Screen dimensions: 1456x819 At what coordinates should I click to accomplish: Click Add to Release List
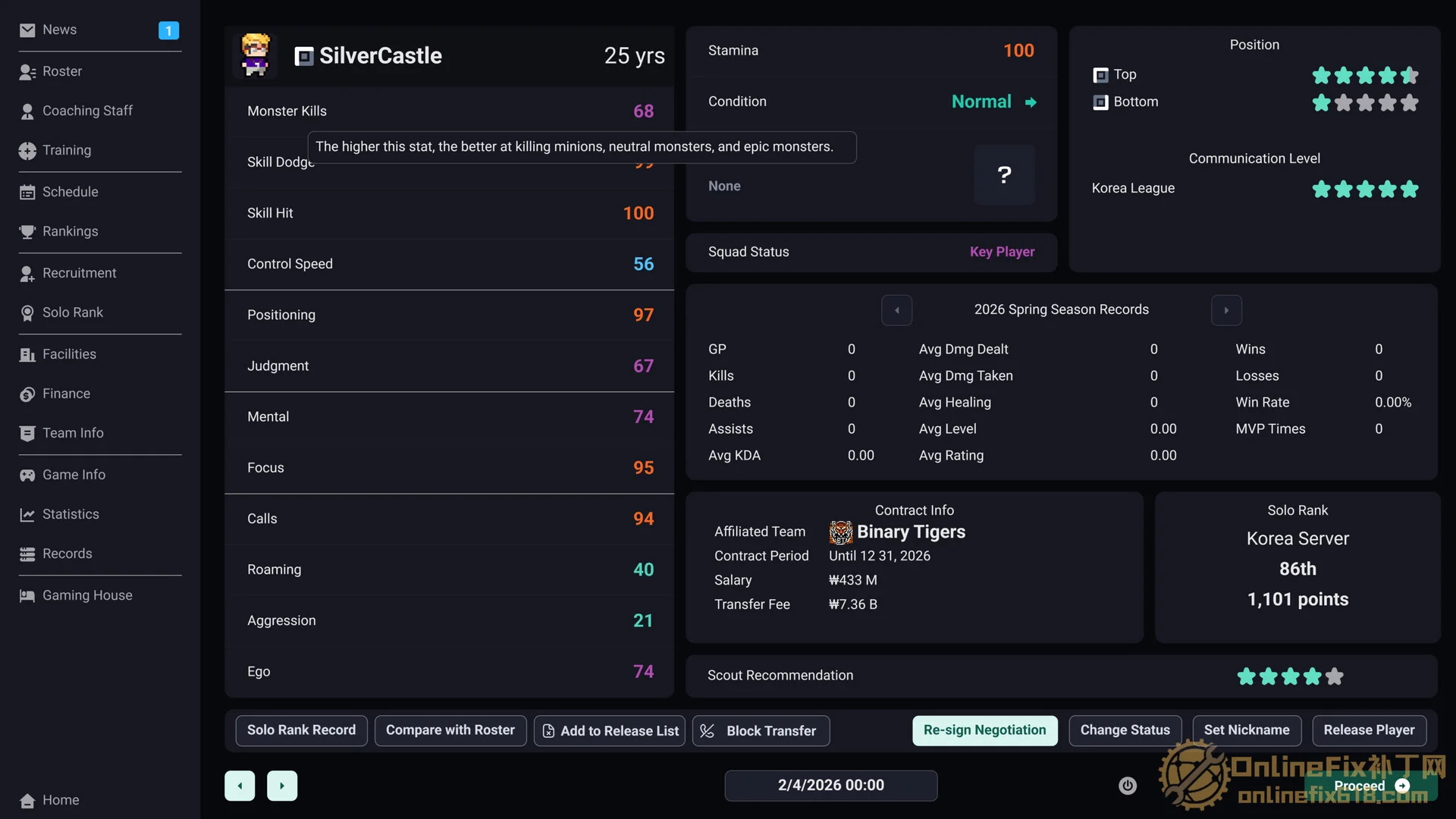click(x=610, y=731)
